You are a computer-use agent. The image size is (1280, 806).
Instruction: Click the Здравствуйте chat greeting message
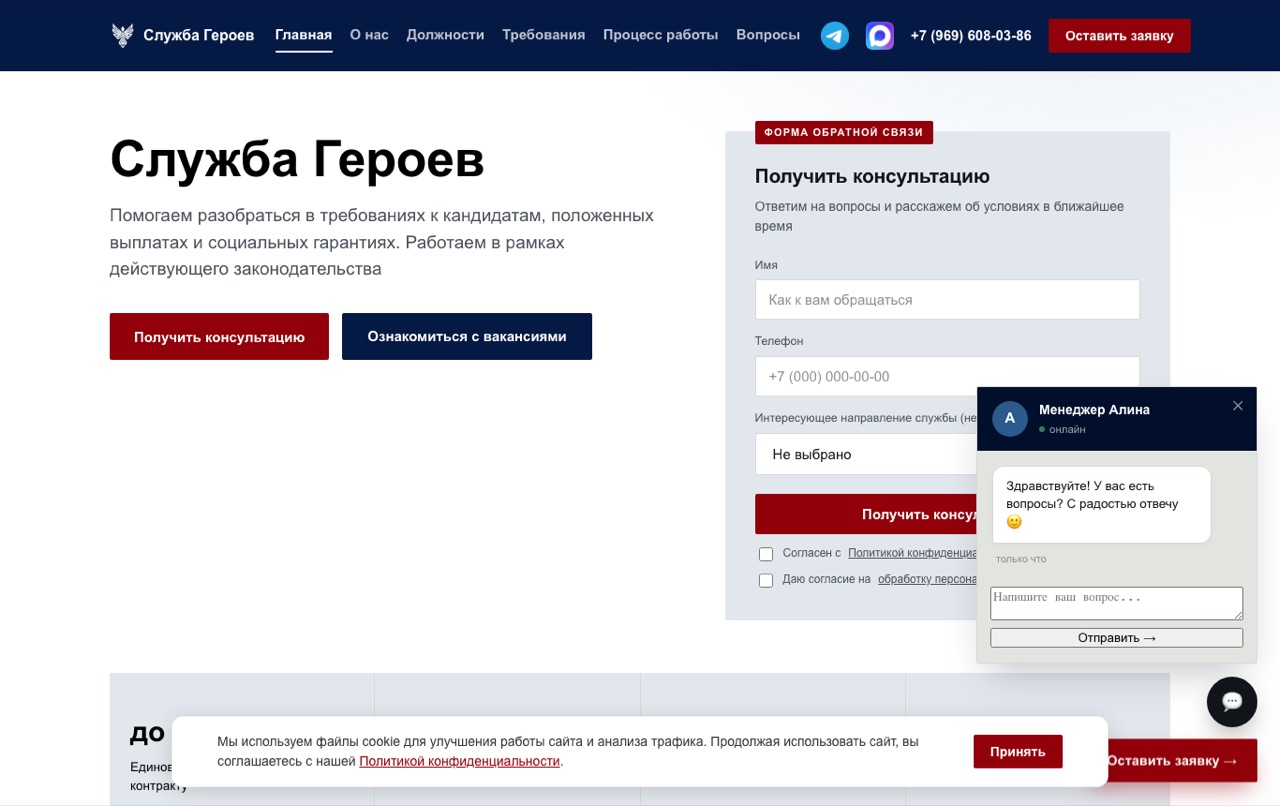[1101, 504]
